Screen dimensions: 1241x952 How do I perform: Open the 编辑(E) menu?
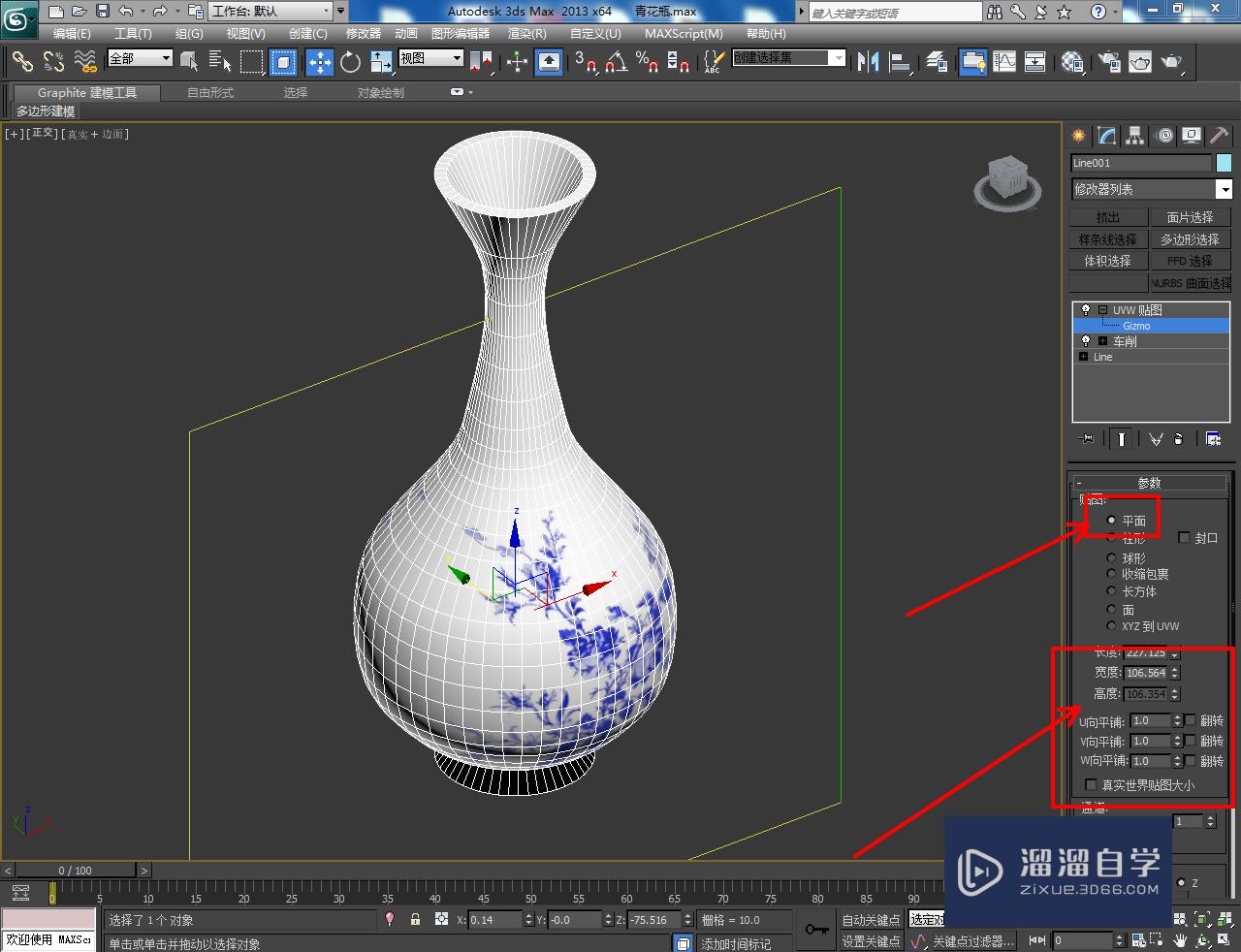(x=72, y=34)
